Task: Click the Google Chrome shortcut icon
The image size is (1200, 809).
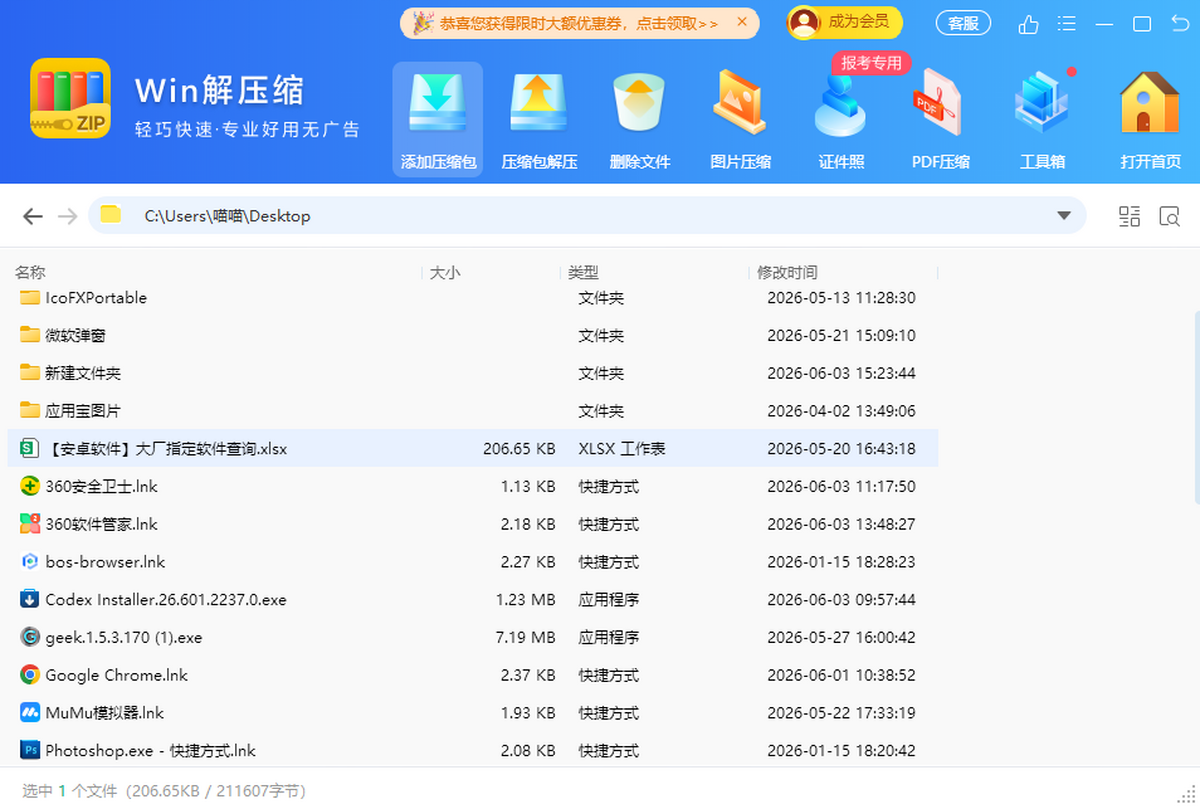Action: pos(30,675)
